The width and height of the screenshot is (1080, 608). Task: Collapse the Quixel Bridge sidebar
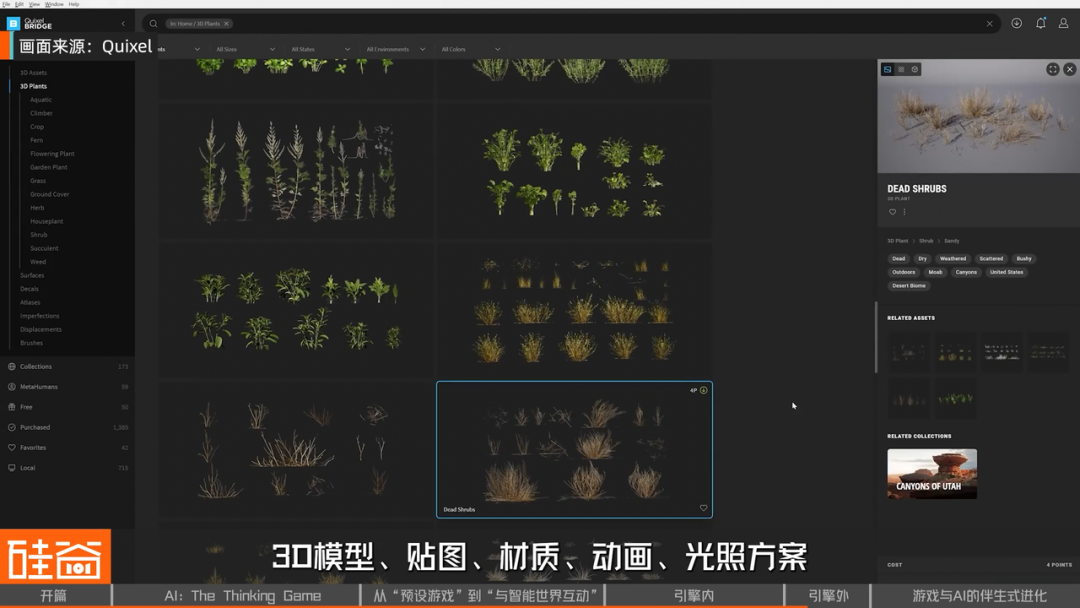[x=123, y=23]
